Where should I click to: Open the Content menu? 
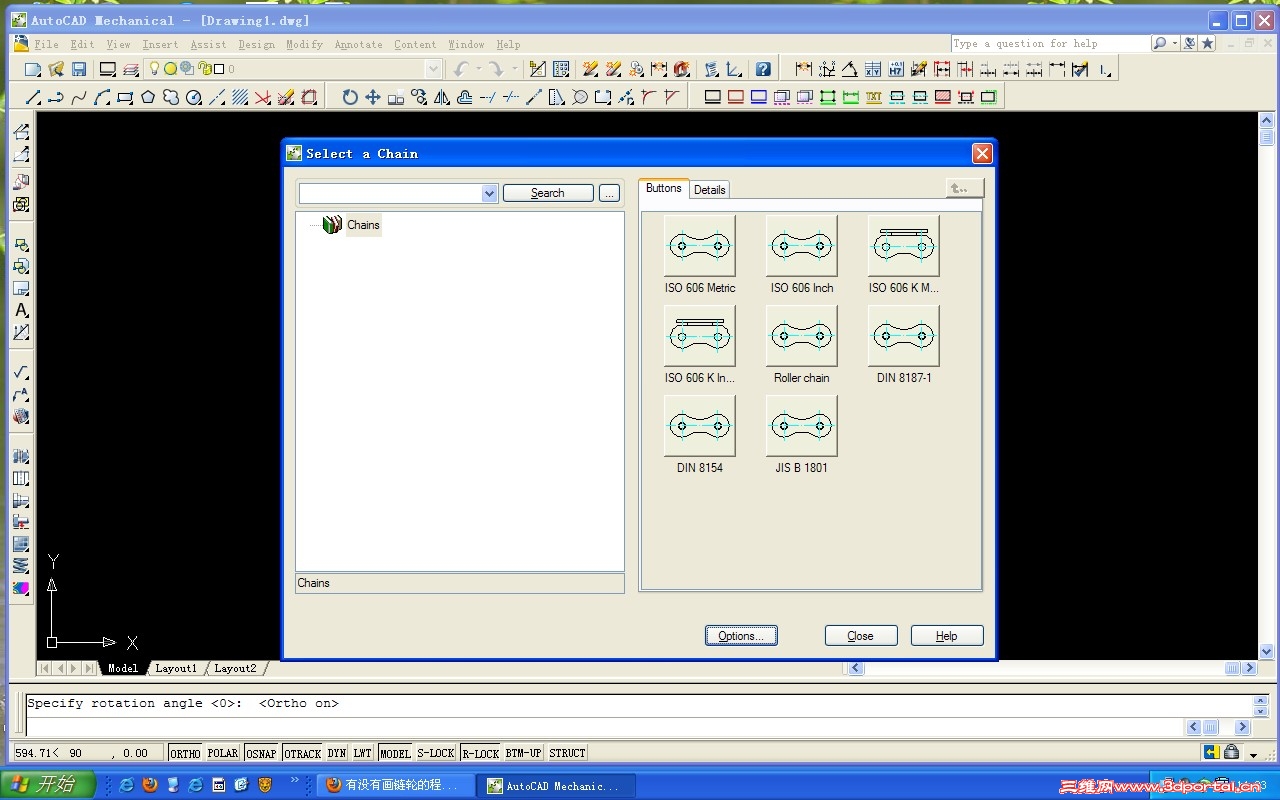click(415, 44)
